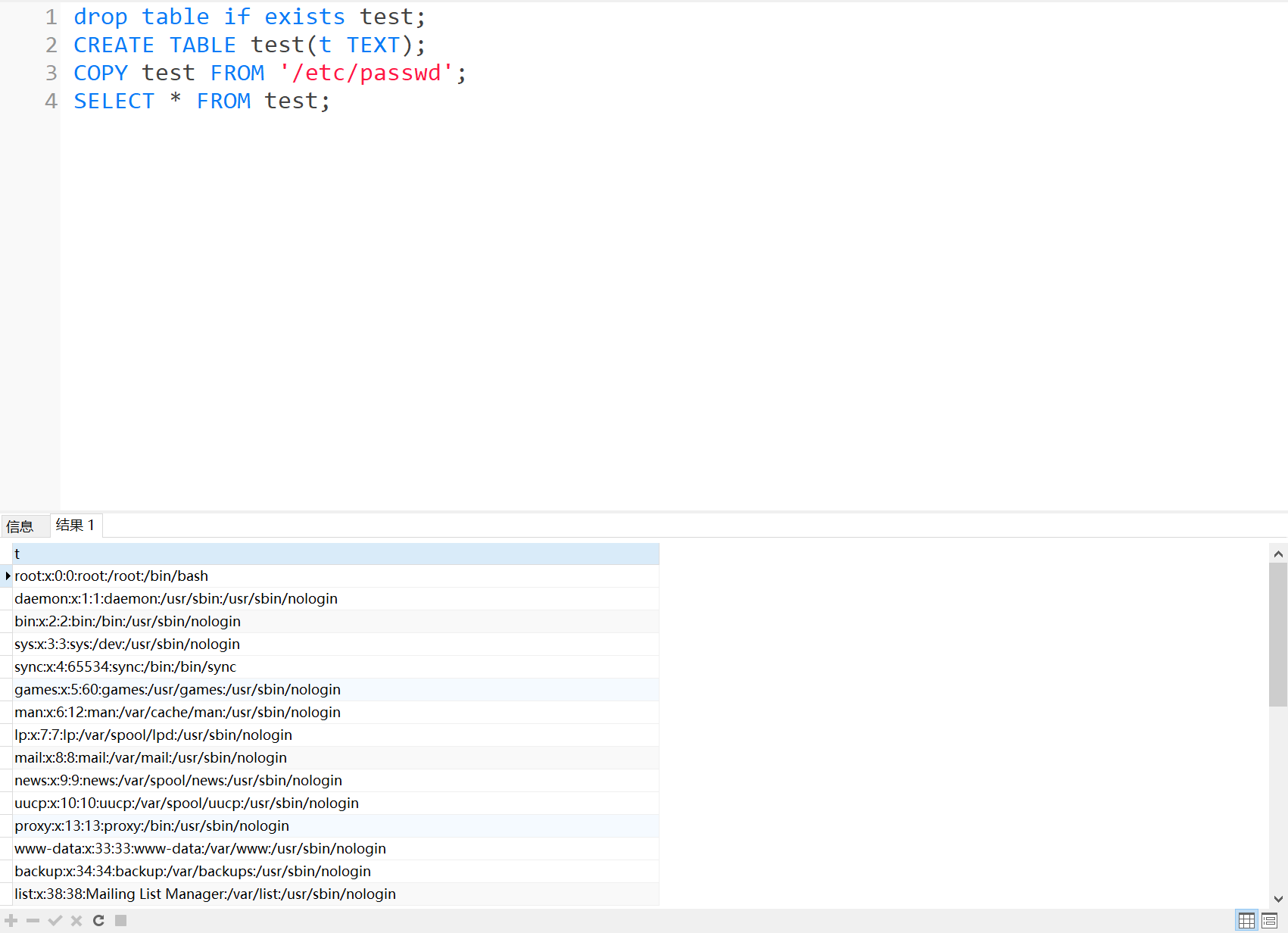Select the news:x:9:9 row
Screen dimensions: 1288x933
335,781
